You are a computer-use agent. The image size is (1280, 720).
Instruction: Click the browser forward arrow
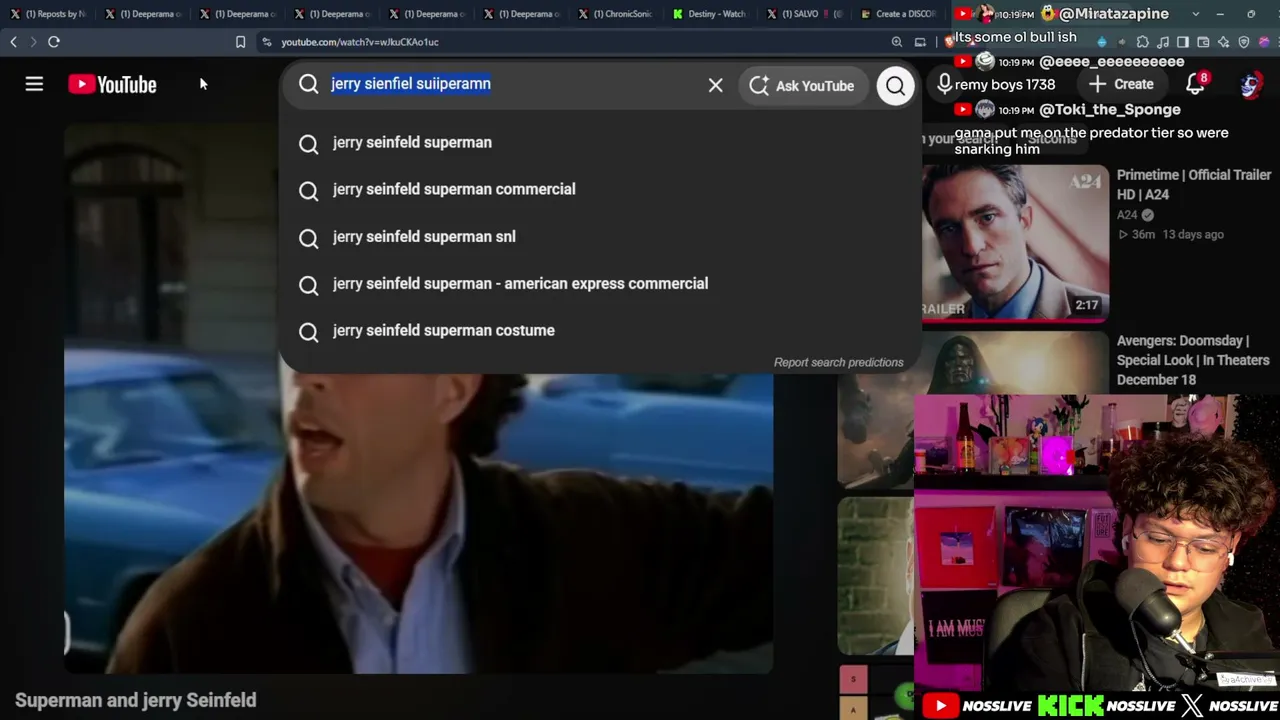click(33, 42)
